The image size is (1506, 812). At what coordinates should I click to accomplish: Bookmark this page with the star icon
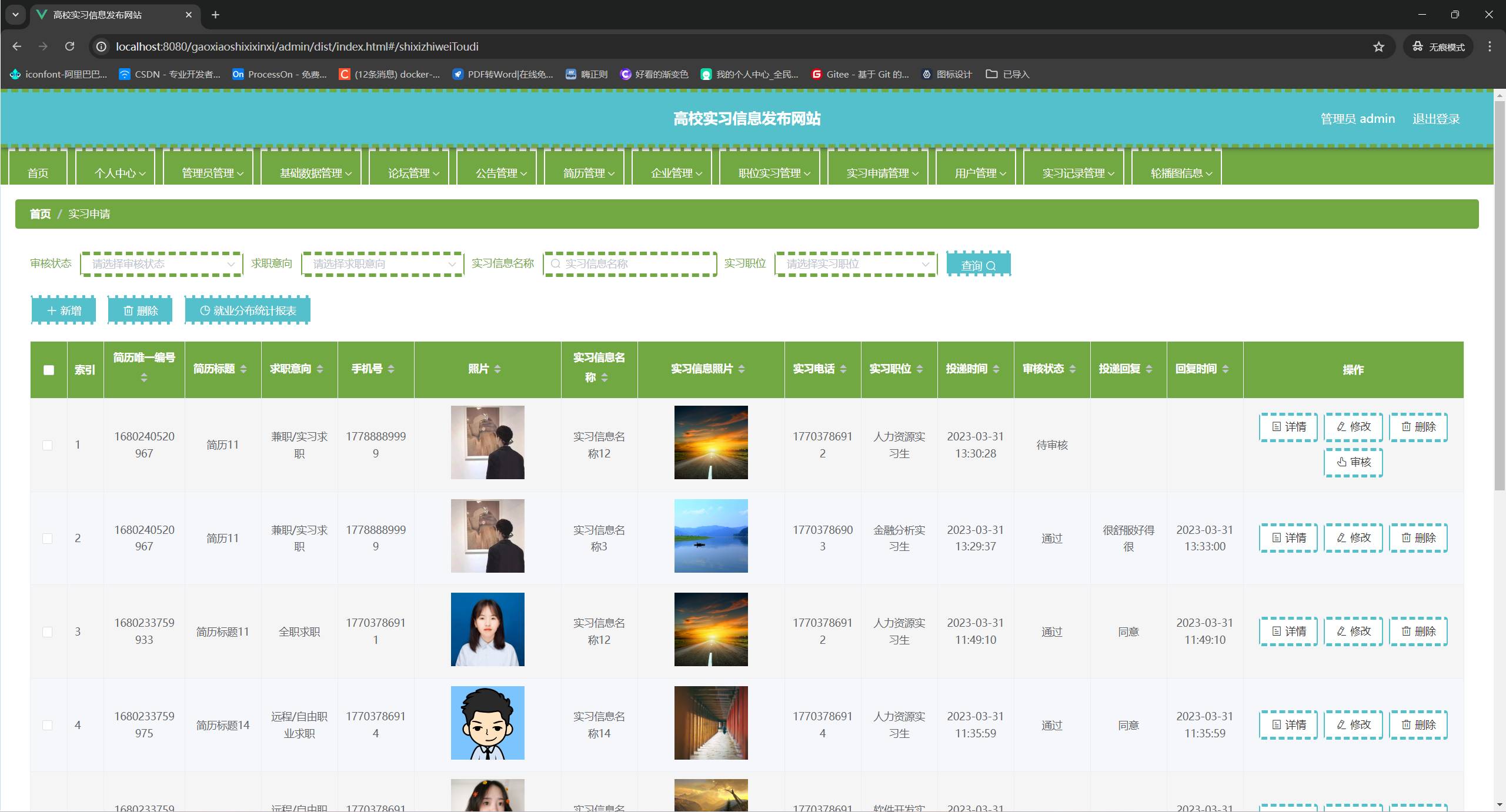tap(1378, 46)
